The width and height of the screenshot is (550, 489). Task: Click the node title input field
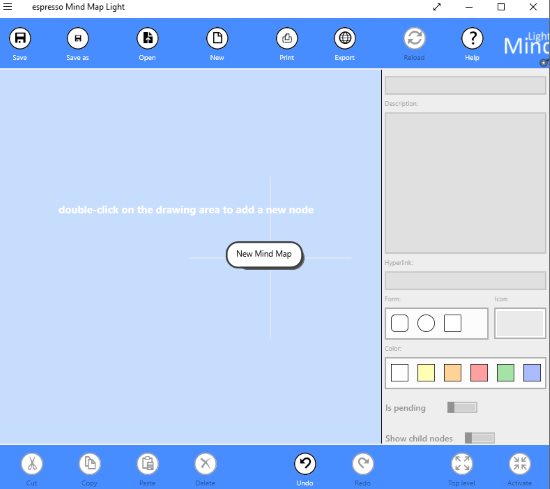pyautogui.click(x=465, y=85)
